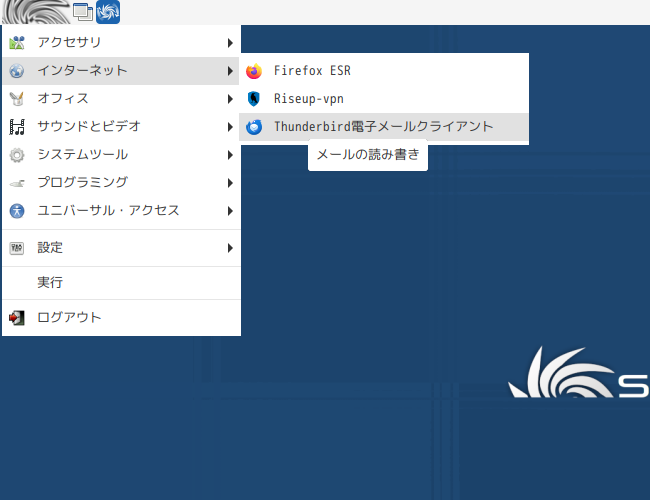This screenshot has width=650, height=500.
Task: Expand the 設定 submenu arrow
Action: pos(230,248)
